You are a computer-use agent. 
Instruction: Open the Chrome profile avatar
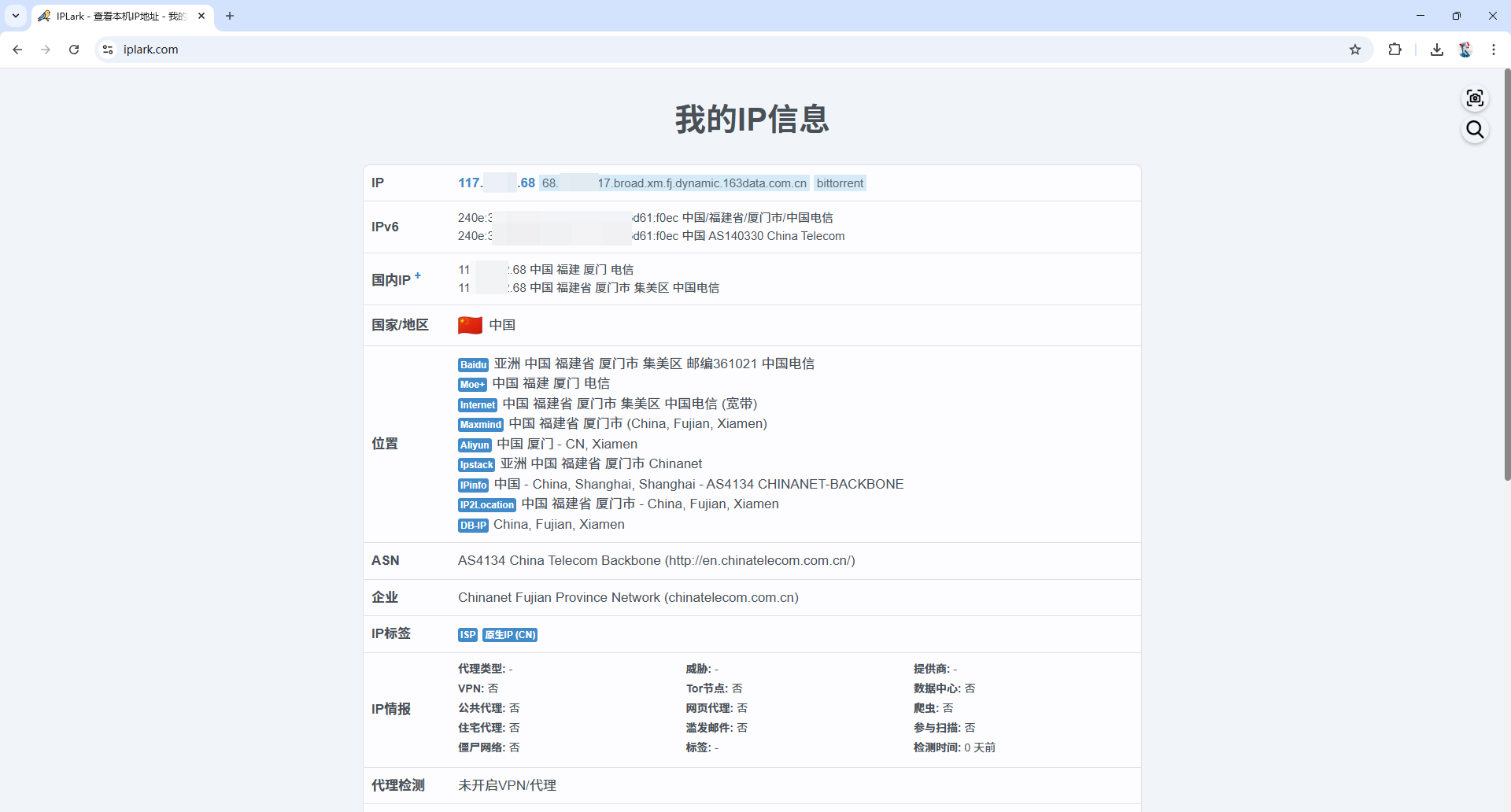[1465, 50]
